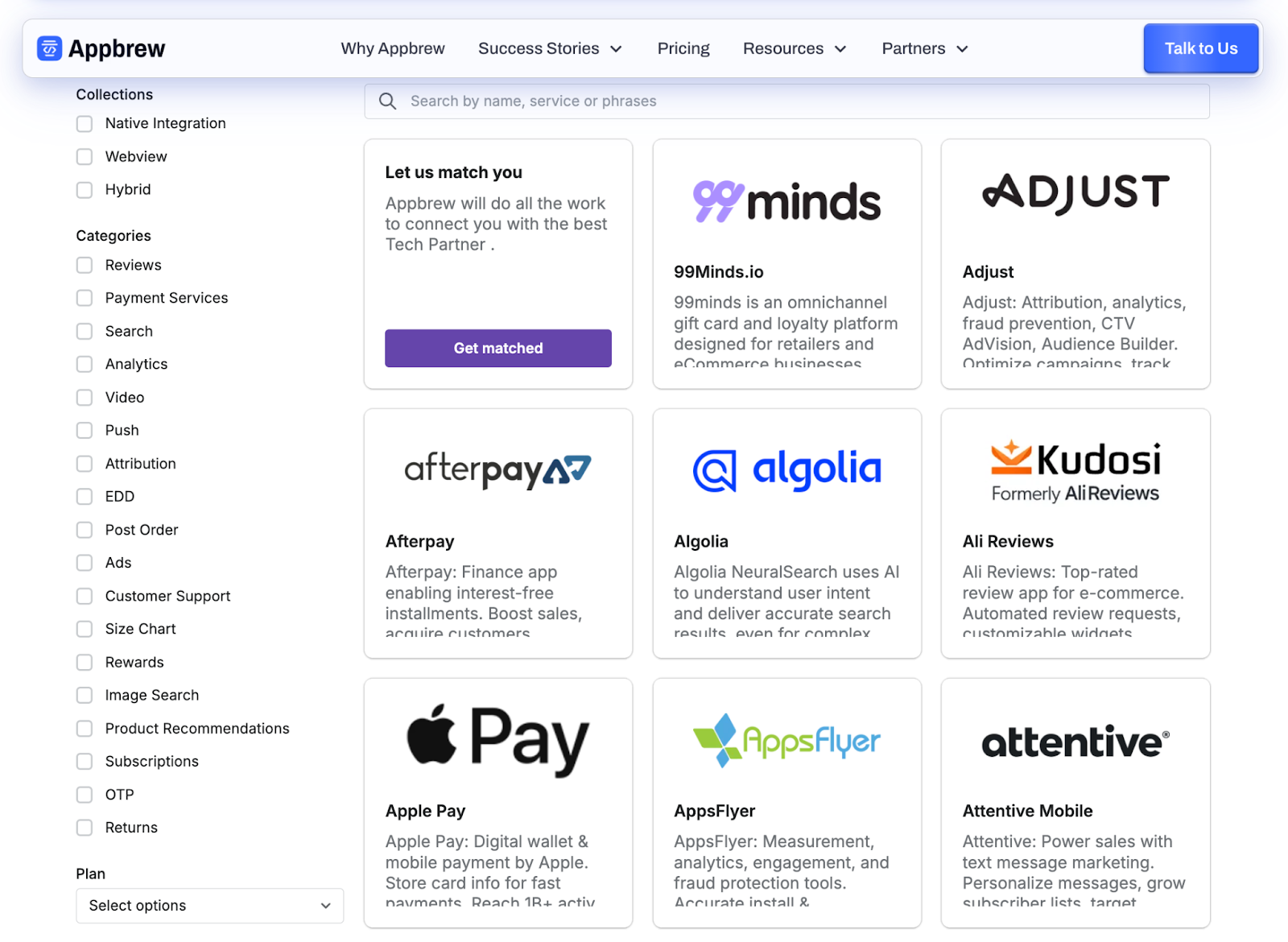
Task: Expand the Partners menu
Action: pos(925,48)
